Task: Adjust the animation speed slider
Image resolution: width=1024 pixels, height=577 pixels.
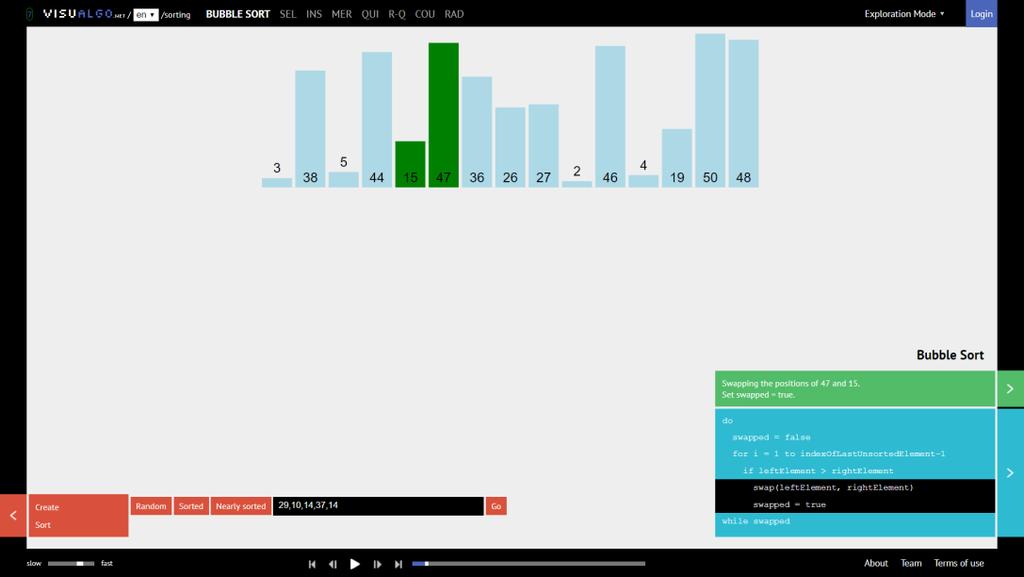Action: pyautogui.click(x=71, y=563)
